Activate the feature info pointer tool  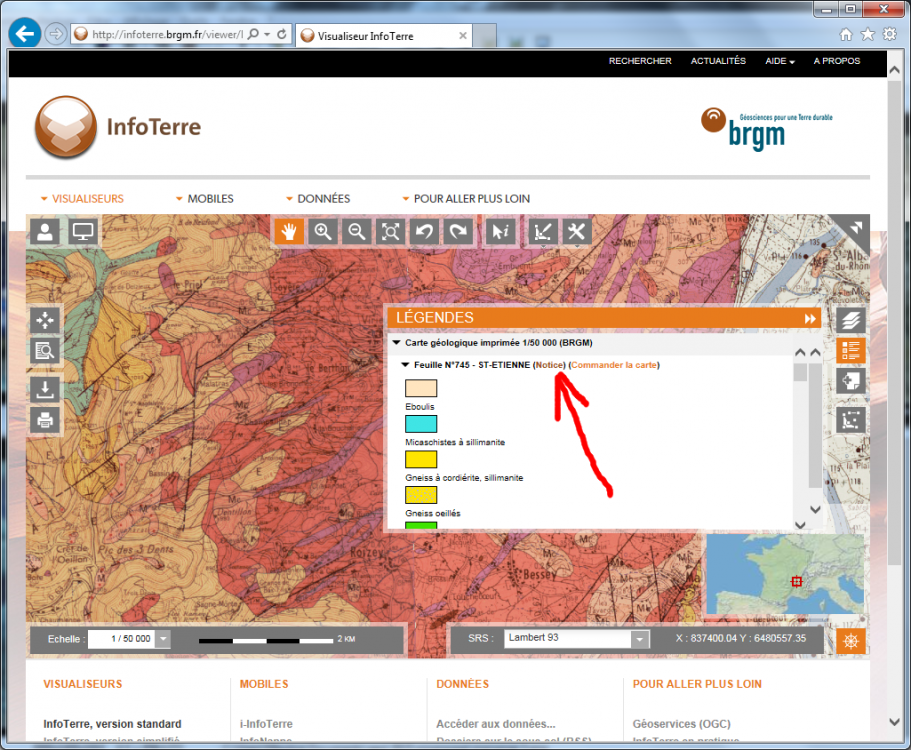(x=502, y=232)
